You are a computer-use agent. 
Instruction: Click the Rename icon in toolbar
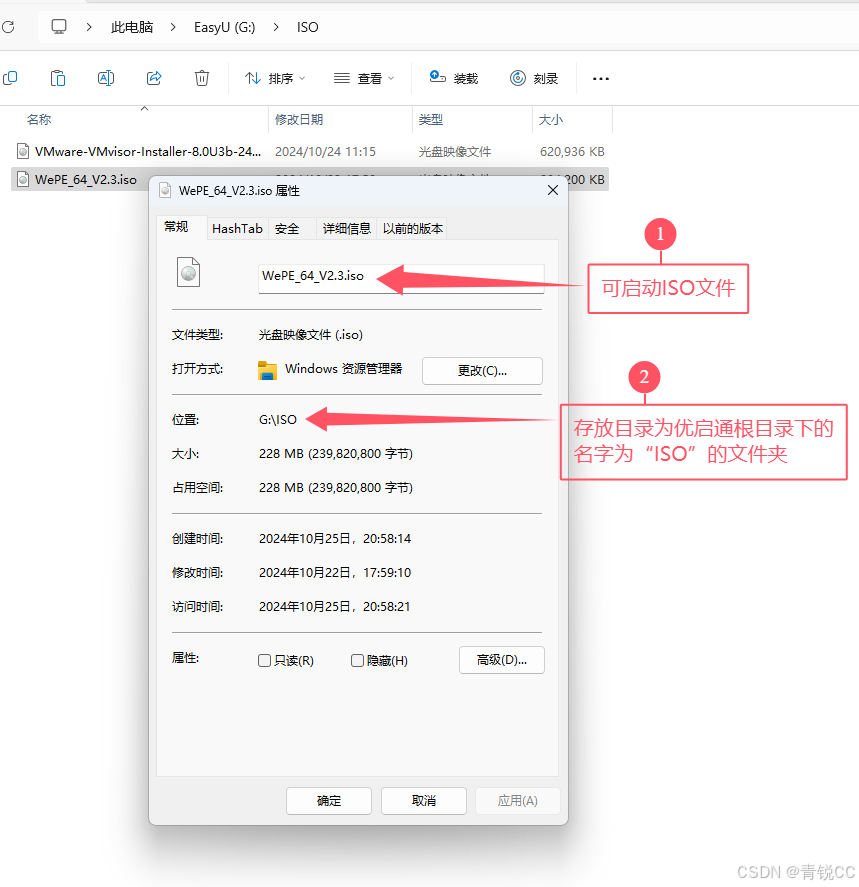tap(106, 78)
